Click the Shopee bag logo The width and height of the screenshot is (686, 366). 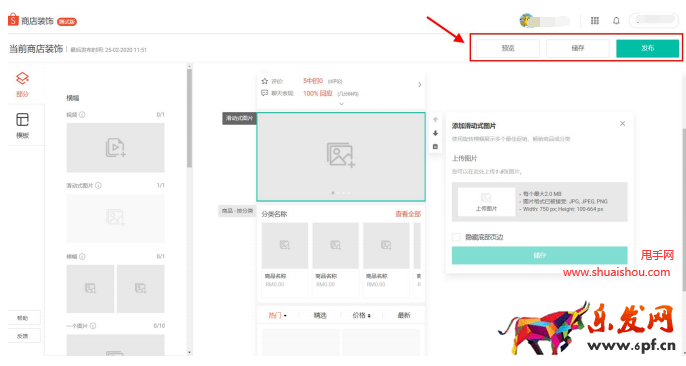(13, 19)
